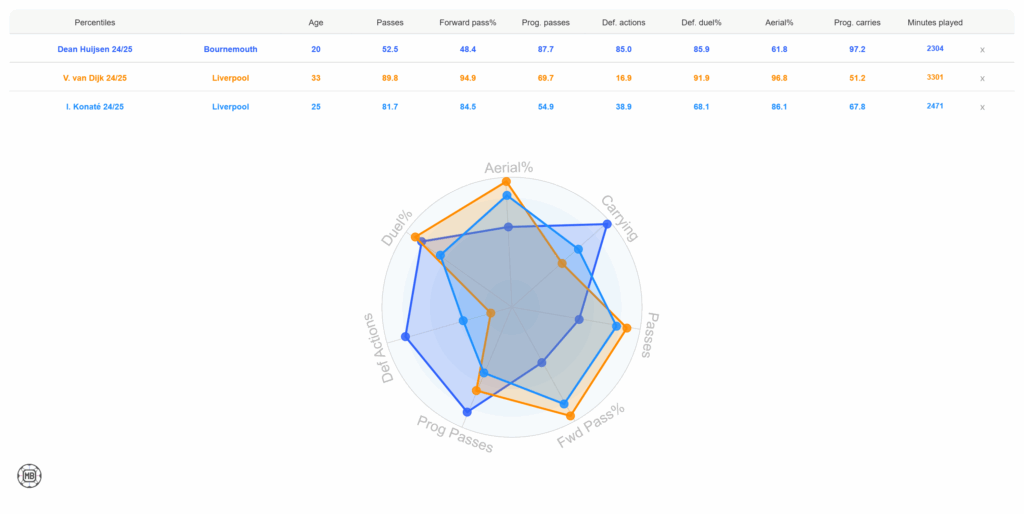Image resolution: width=1024 pixels, height=514 pixels.
Task: Click the I. Konaté 24/25 player name
Action: pyautogui.click(x=91, y=107)
